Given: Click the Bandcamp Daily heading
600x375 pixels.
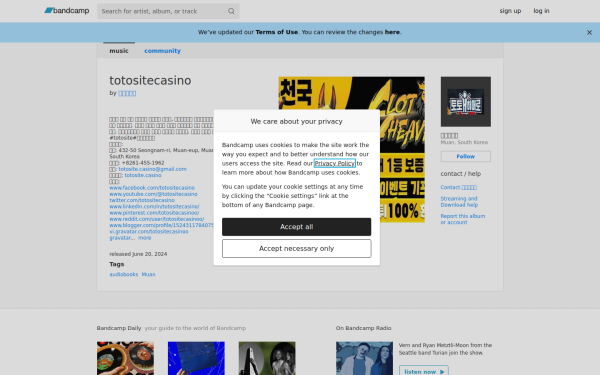Looking at the screenshot, I should [x=119, y=328].
